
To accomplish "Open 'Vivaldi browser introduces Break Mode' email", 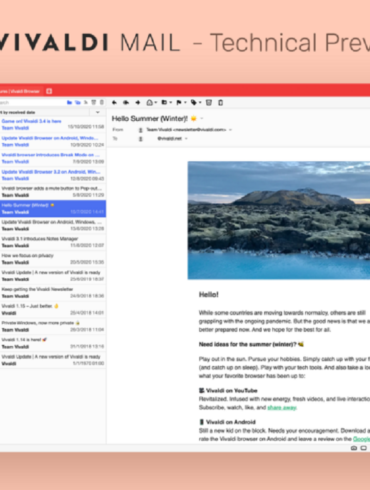I will [53, 158].
